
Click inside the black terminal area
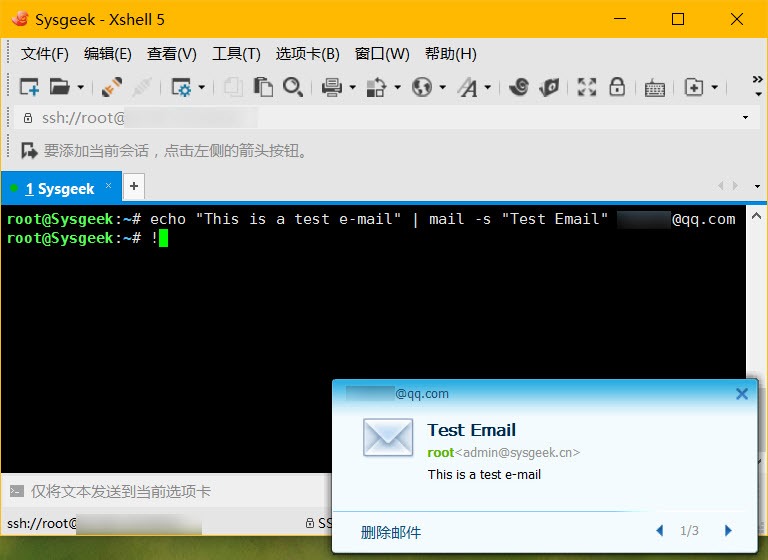point(372,338)
